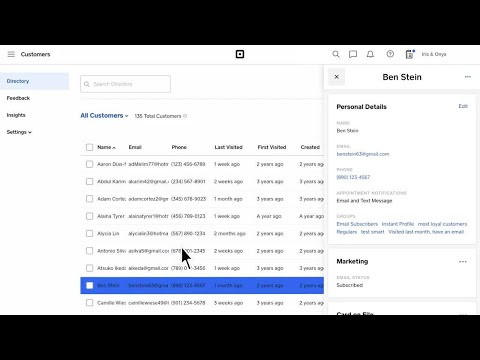Select the Camille Wiese customer name
Screen dimensions: 480x360
(x=111, y=303)
